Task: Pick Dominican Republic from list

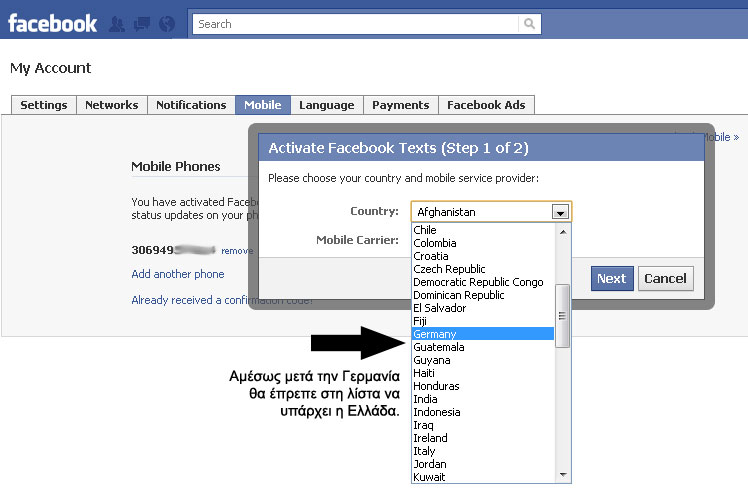Action: click(x=483, y=295)
